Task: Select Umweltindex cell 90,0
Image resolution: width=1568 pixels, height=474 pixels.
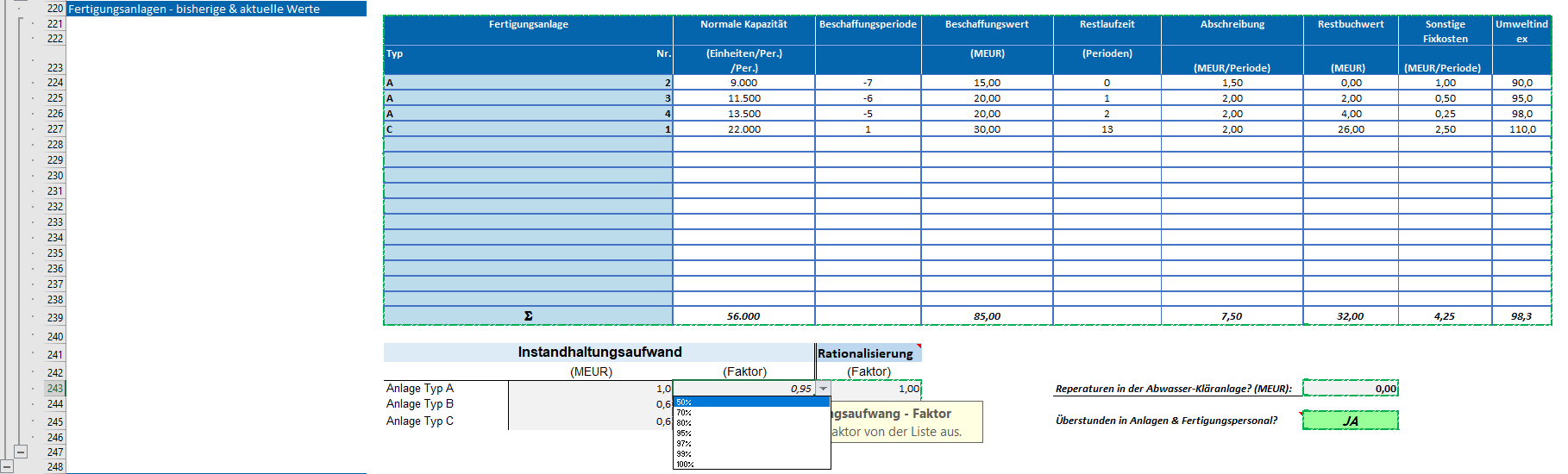Action: [1522, 83]
